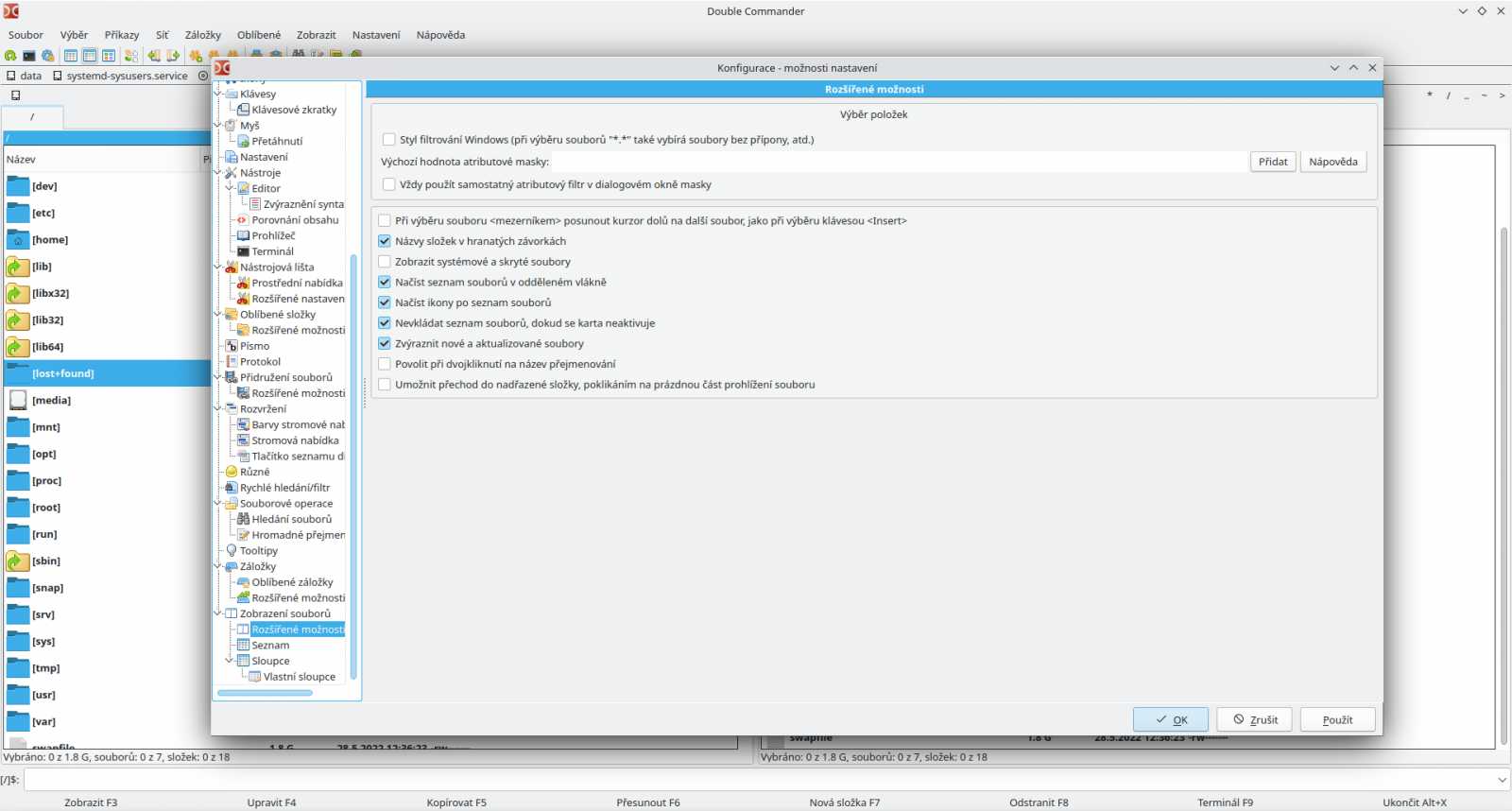This screenshot has width=1512, height=811.
Task: Open the Výběr menu
Action: pyautogui.click(x=74, y=35)
